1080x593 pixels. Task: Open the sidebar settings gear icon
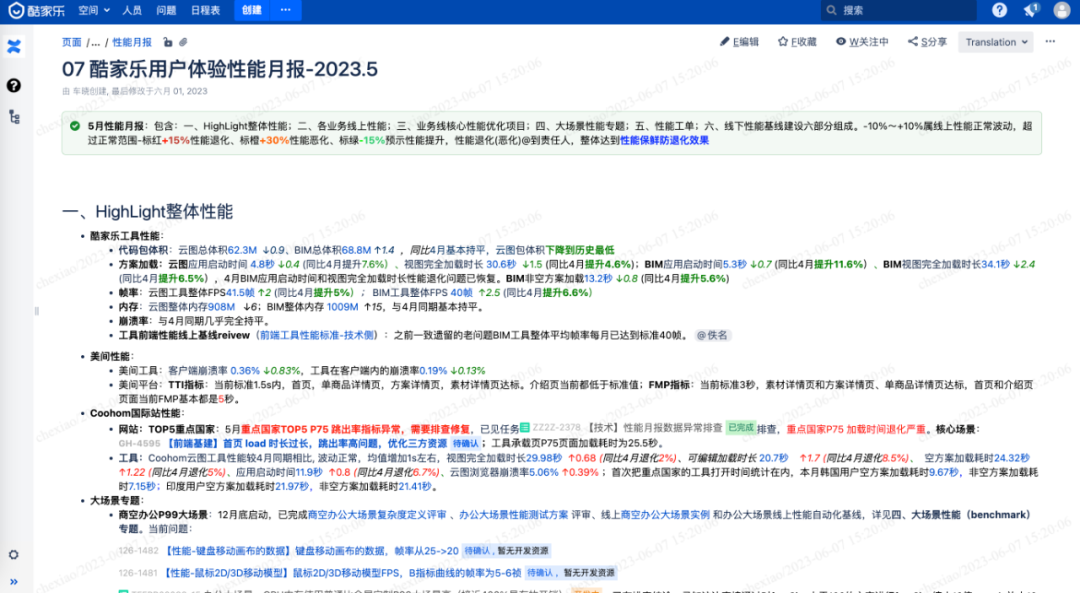coord(14,554)
